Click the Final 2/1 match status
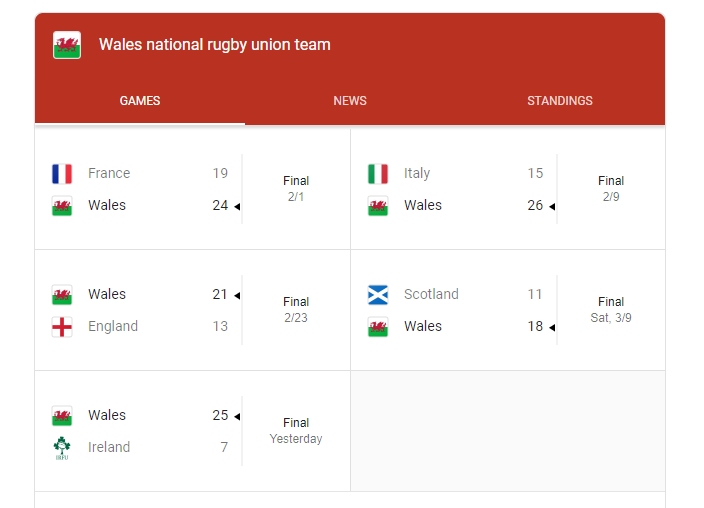Screen dimensions: 704x508 pyautogui.click(x=296, y=188)
